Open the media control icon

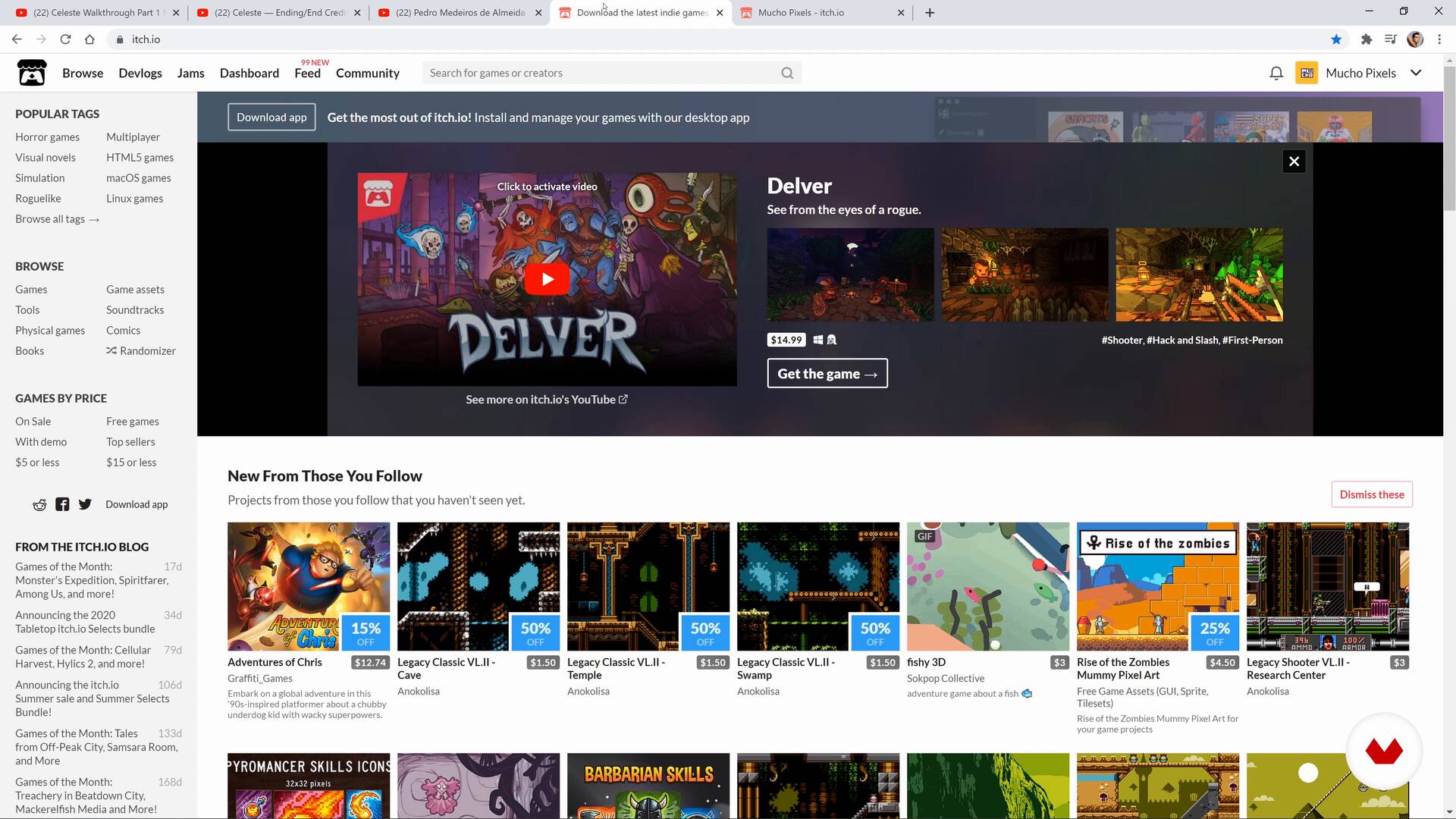click(1391, 39)
